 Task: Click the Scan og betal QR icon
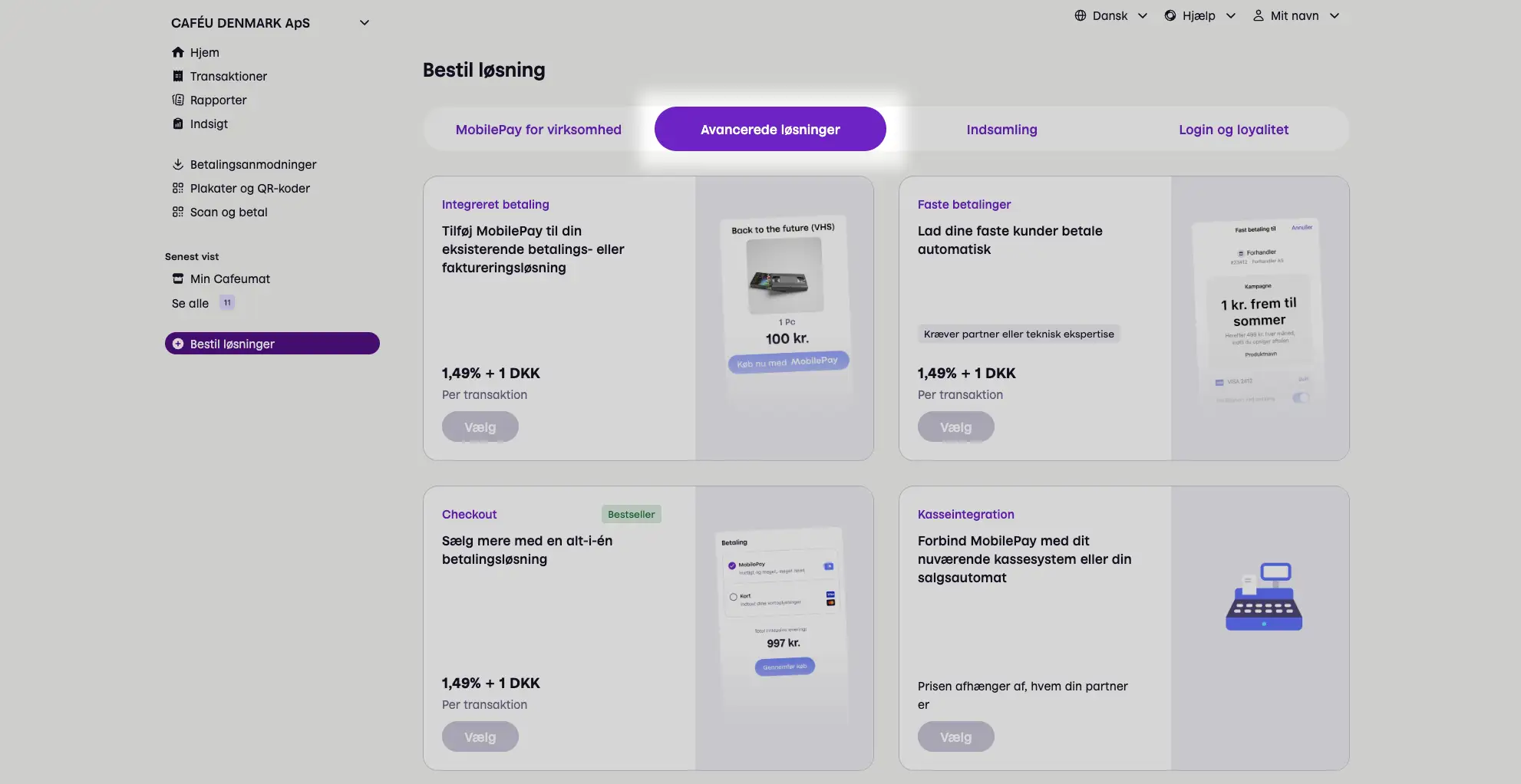[x=178, y=212]
